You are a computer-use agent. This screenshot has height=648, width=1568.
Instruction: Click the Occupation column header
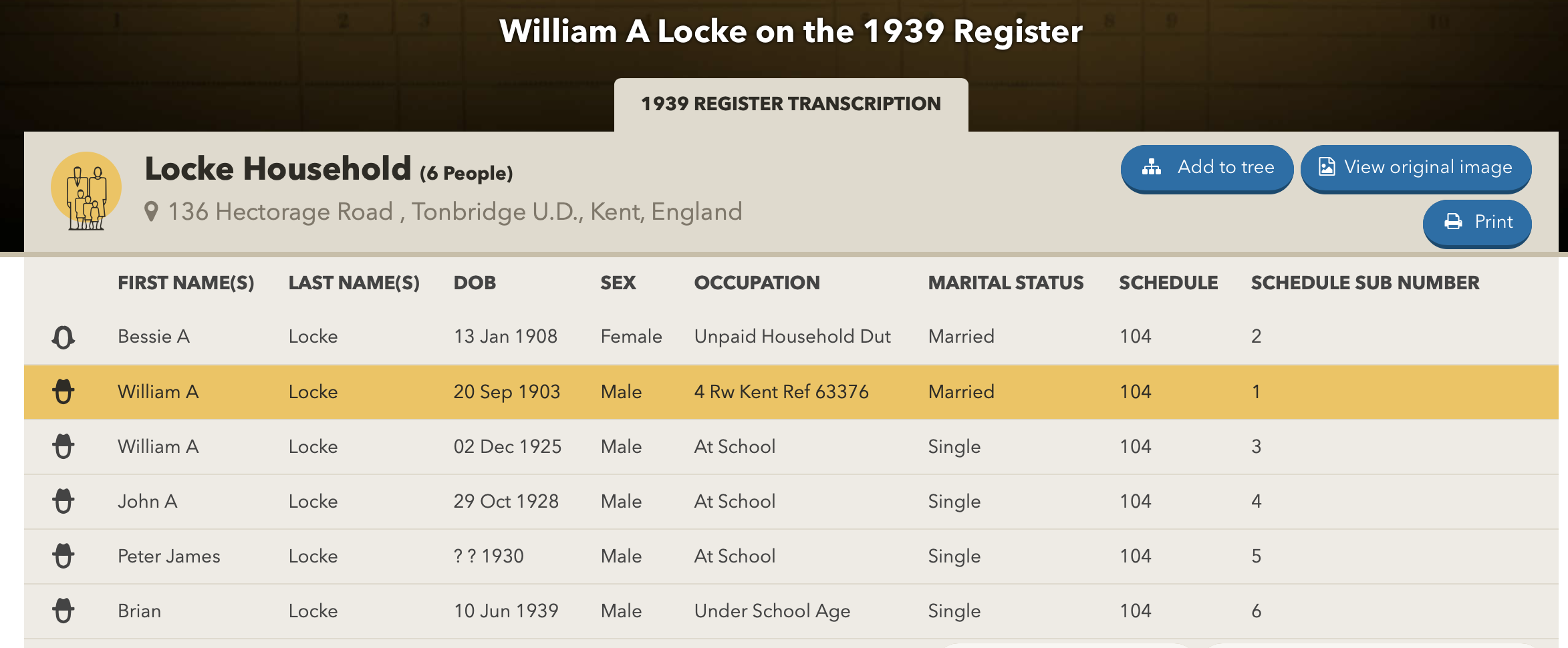(757, 283)
